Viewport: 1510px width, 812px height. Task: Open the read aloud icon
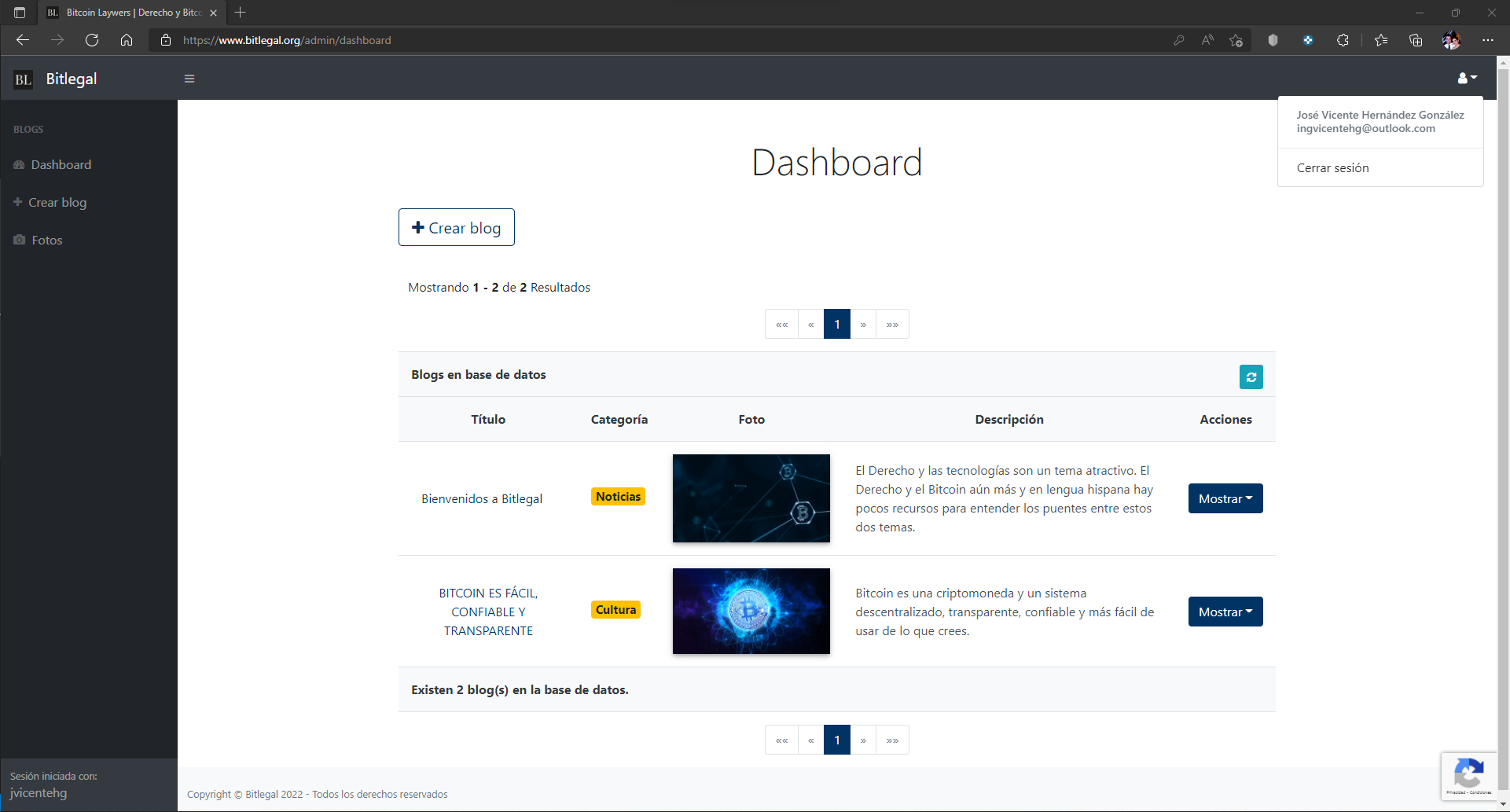click(1207, 40)
